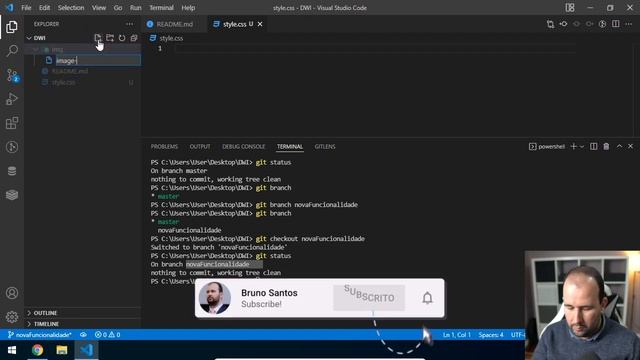Open Explorer views and more actions menu
The width and height of the screenshot is (640, 360).
[x=129, y=24]
